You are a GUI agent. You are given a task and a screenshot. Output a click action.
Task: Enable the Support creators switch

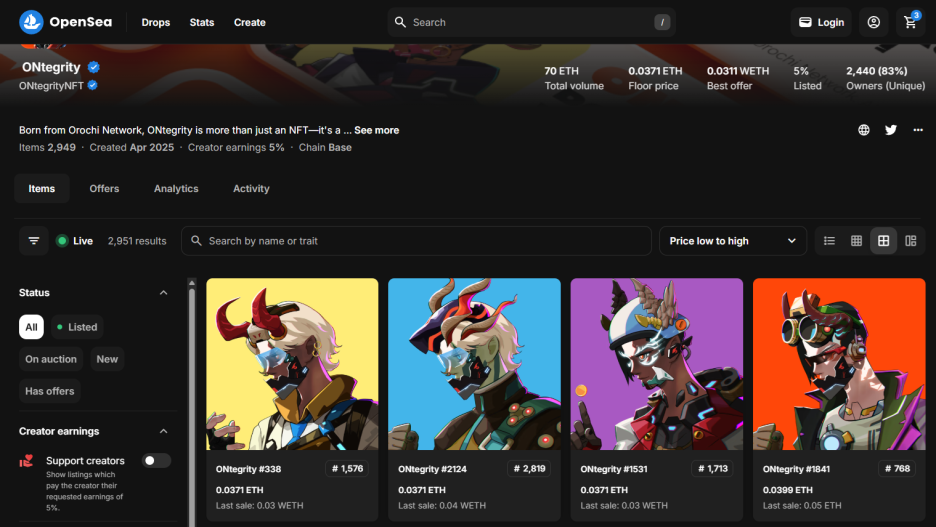[156, 461]
